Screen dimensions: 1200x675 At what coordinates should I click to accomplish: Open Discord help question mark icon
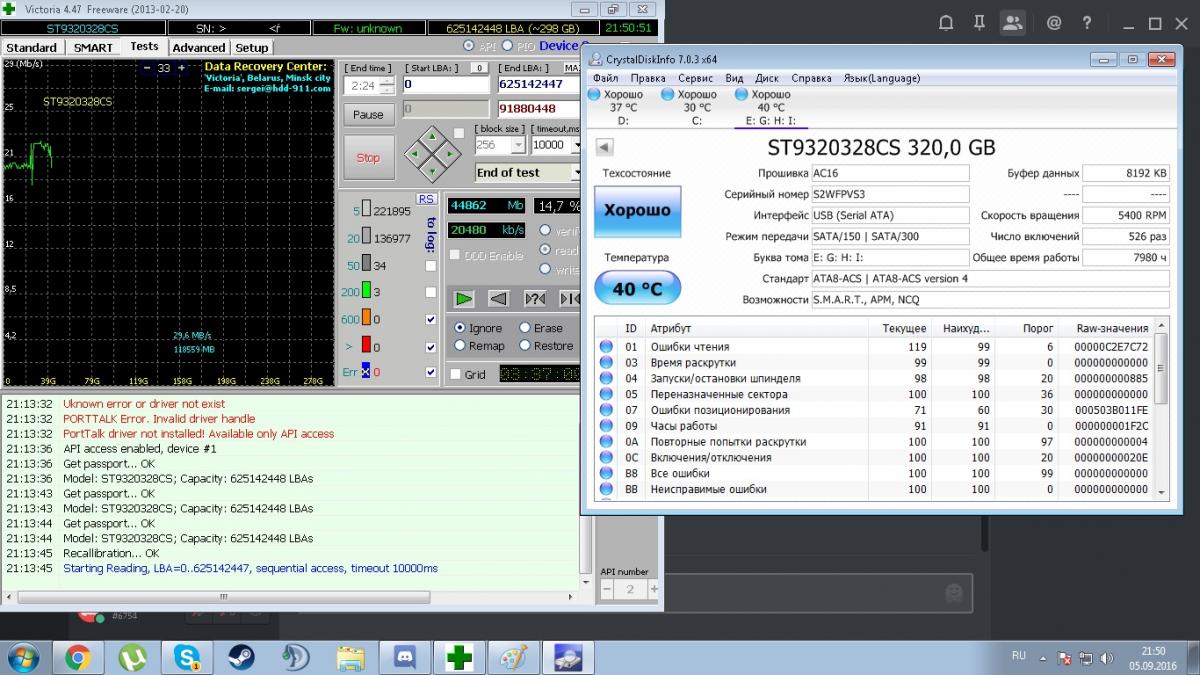pyautogui.click(x=1087, y=22)
